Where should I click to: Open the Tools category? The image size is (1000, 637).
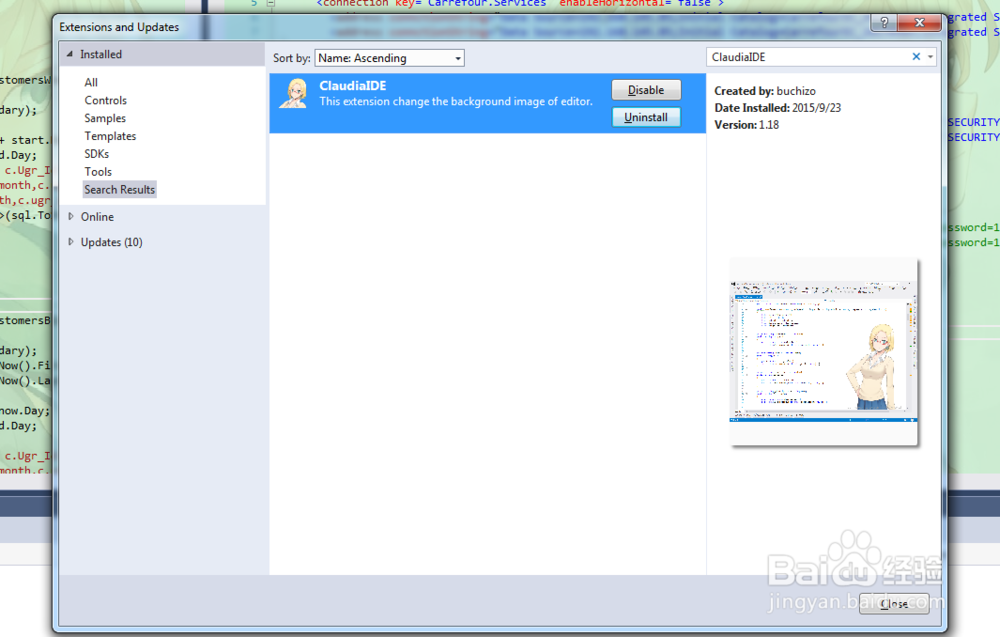point(97,171)
